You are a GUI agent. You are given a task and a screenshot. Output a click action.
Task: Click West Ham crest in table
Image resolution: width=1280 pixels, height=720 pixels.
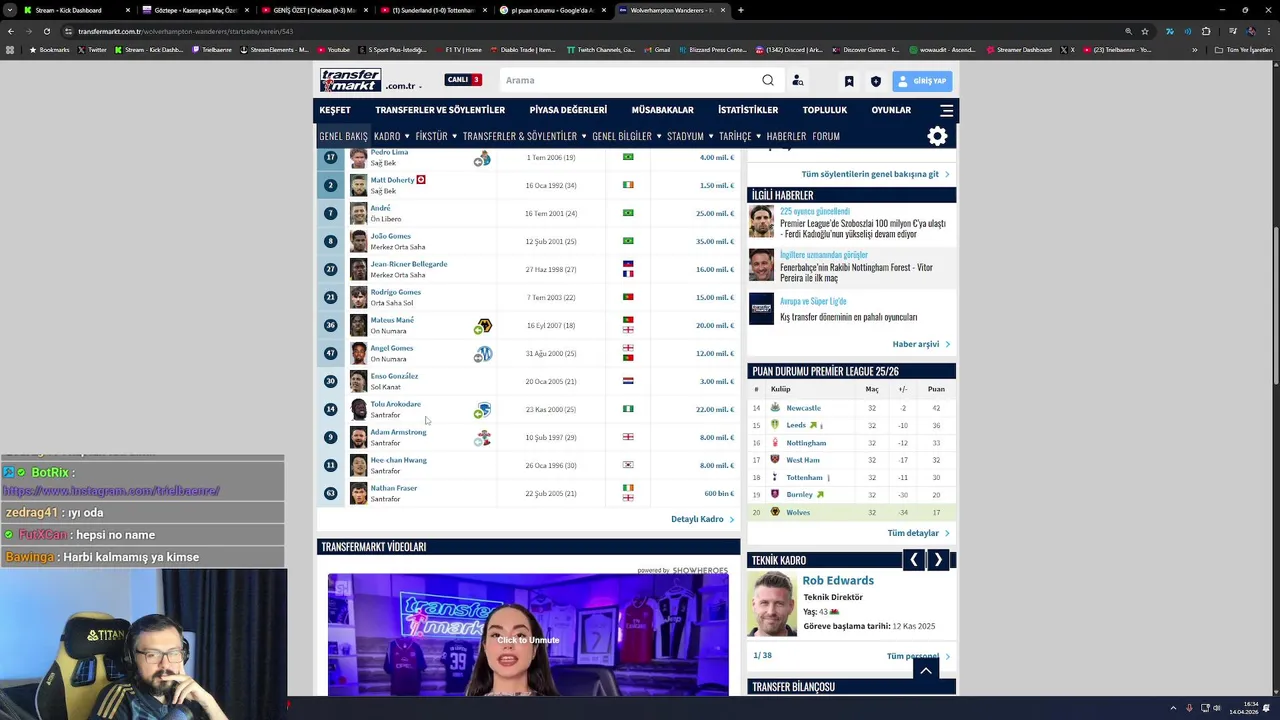tap(775, 460)
